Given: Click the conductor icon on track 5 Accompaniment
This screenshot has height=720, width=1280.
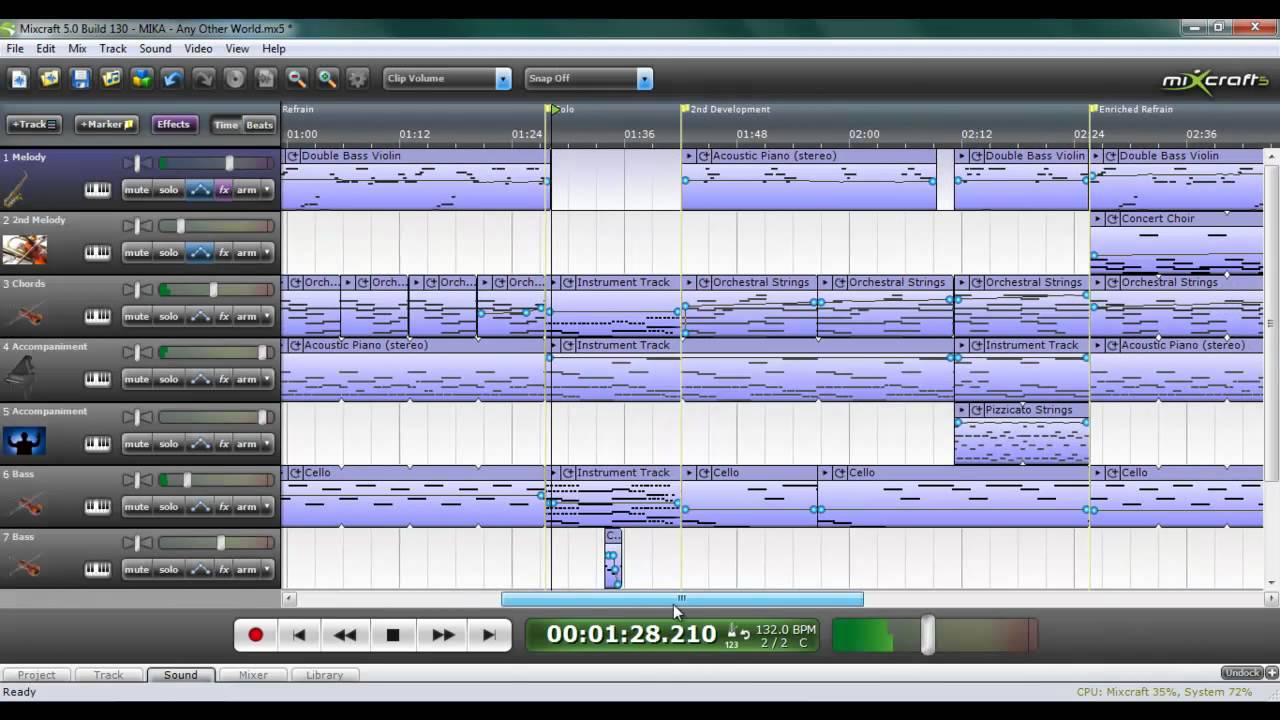Looking at the screenshot, I should [24, 441].
